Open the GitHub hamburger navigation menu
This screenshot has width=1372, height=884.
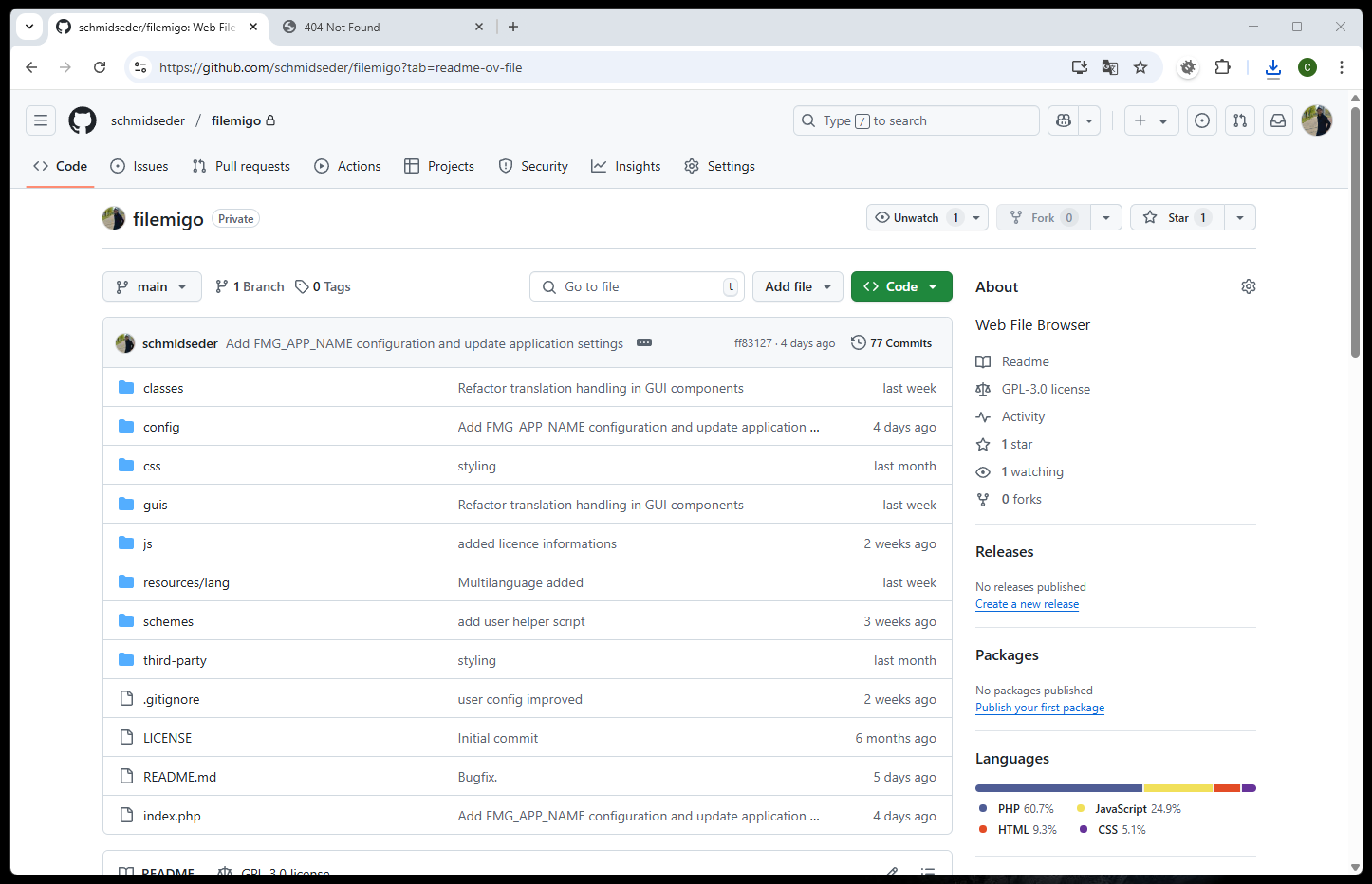pos(41,120)
